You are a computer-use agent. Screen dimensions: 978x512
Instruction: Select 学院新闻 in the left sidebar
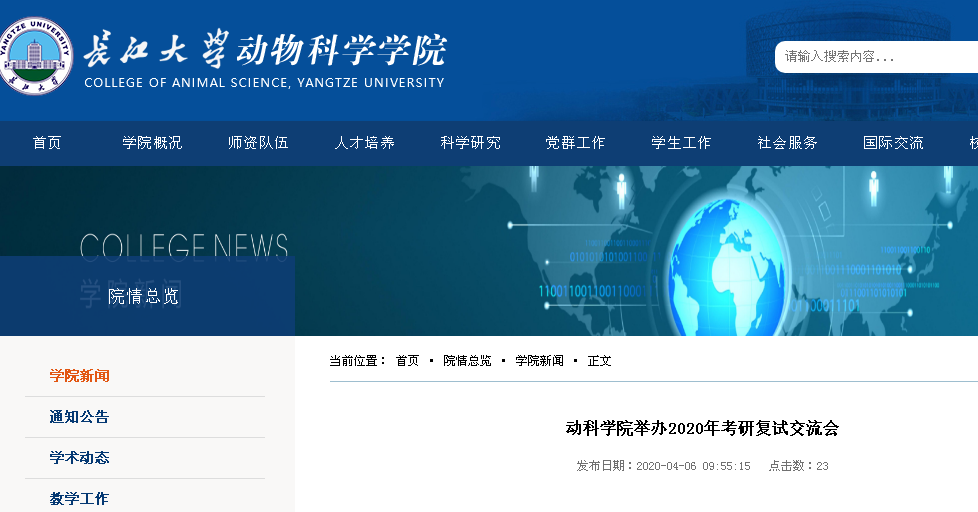click(80, 376)
